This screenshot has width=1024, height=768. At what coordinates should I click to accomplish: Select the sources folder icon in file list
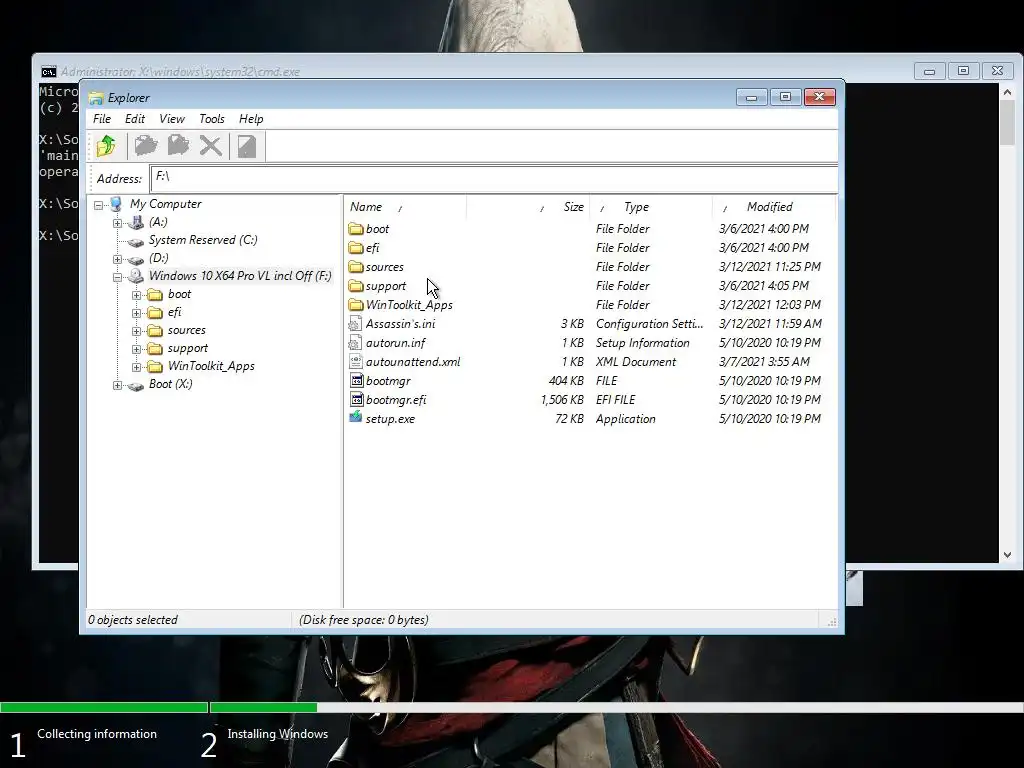(x=356, y=266)
